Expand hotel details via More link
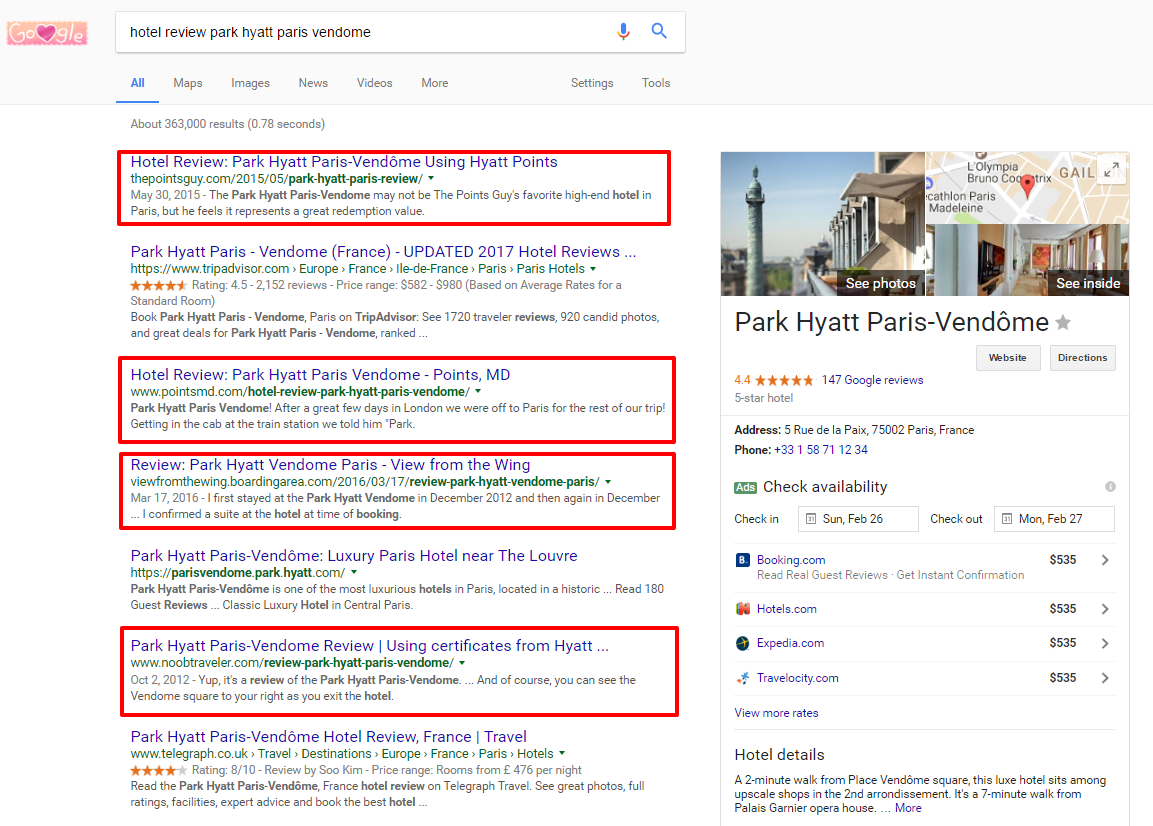Viewport: 1153px width, 826px height. tap(908, 808)
